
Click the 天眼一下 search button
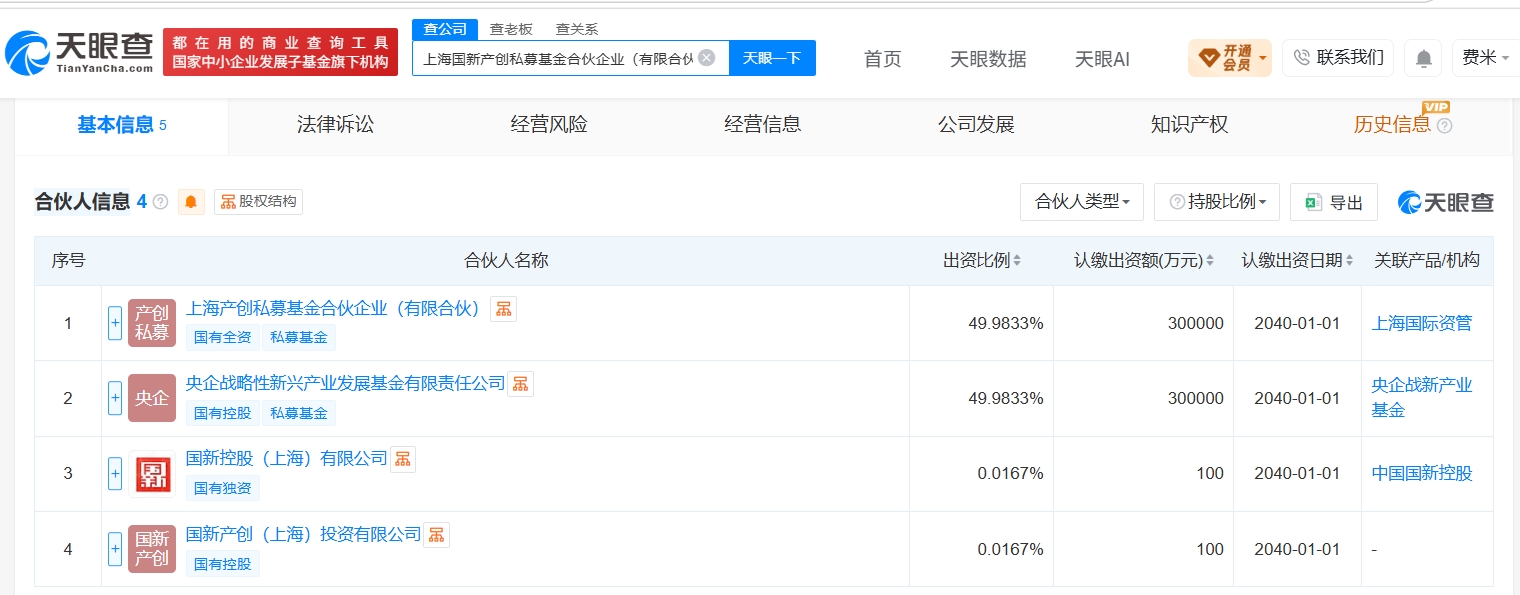[x=772, y=58]
